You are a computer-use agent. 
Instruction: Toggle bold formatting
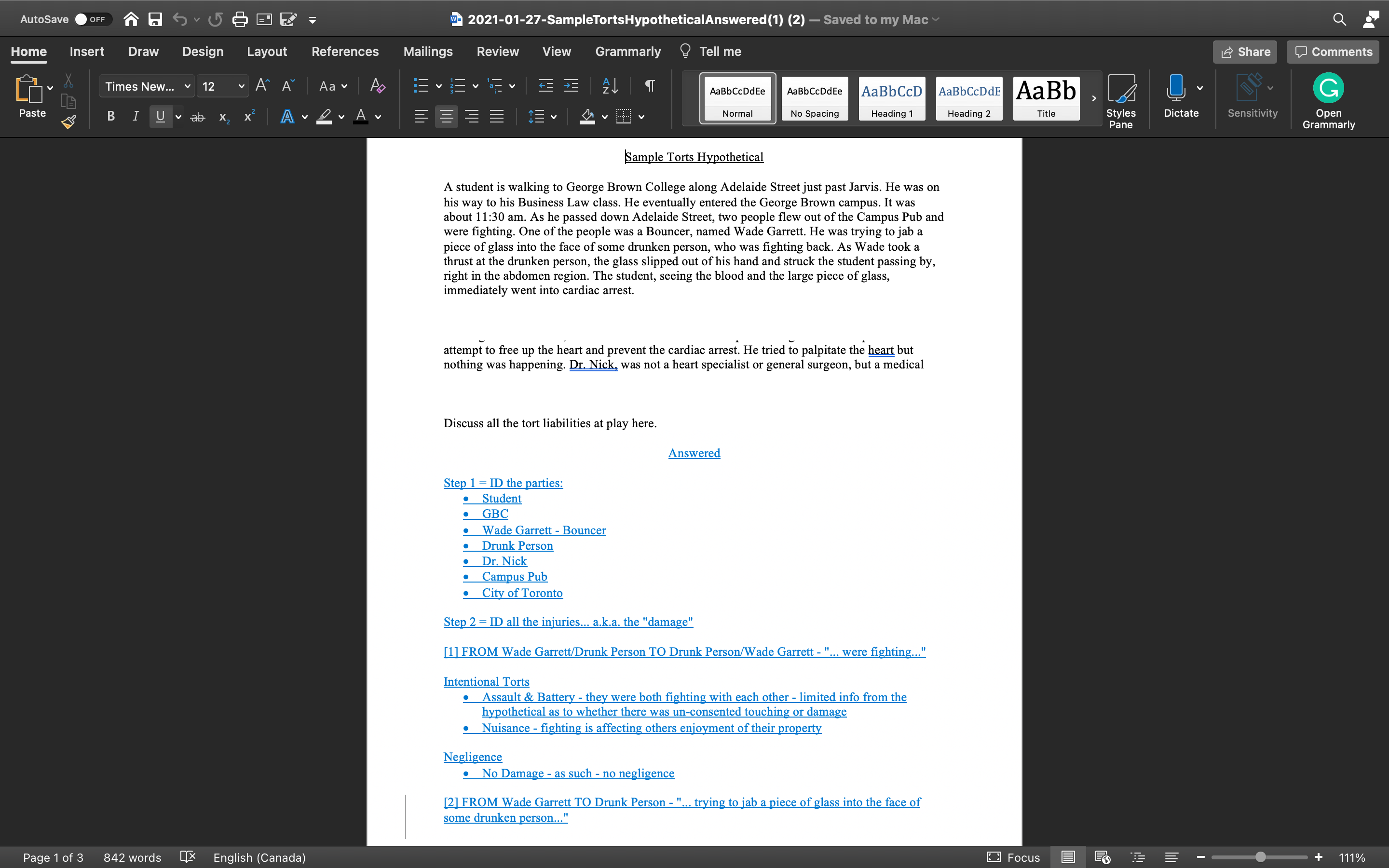click(111, 116)
